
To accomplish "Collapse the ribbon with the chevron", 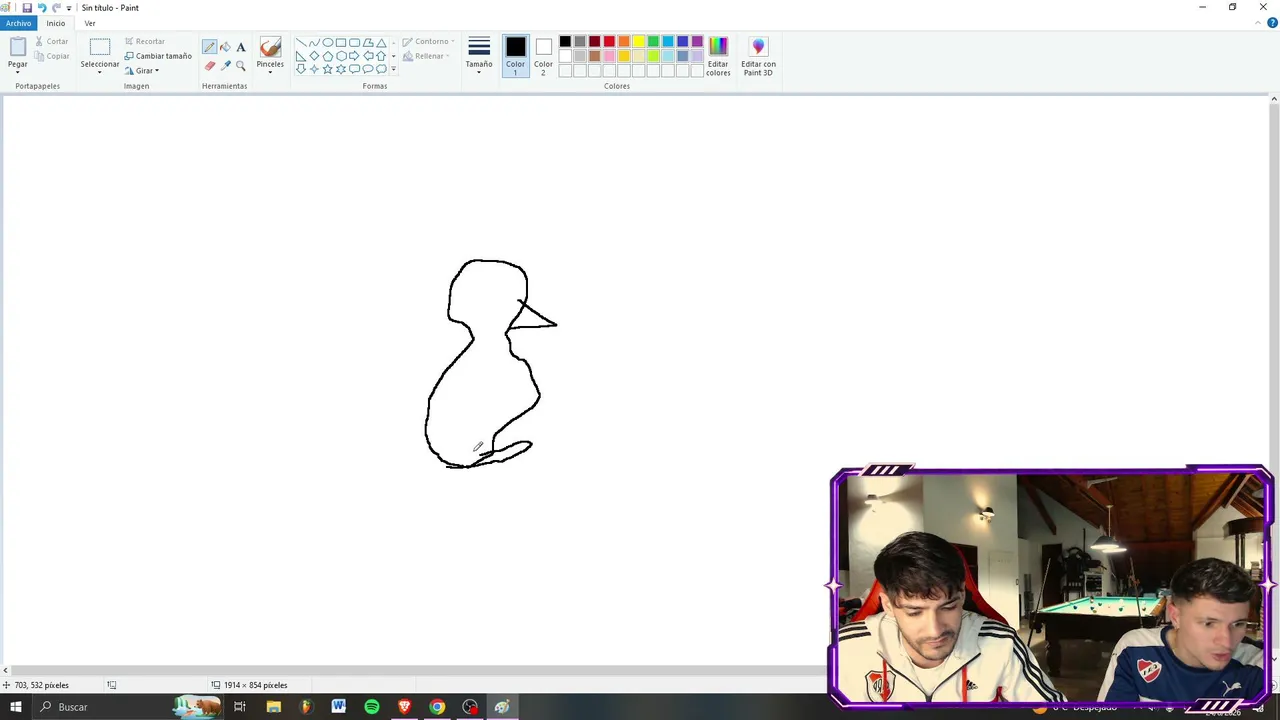I will pos(1258,23).
